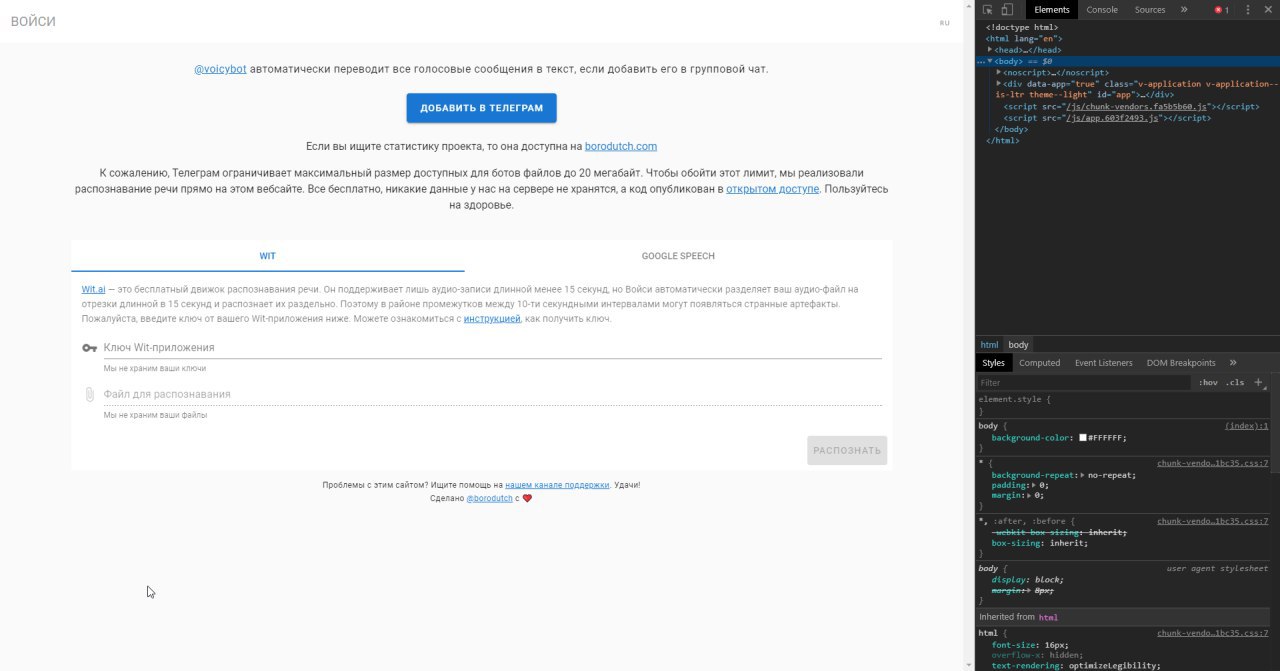Open the Wit.ai link
The width and height of the screenshot is (1280, 671).
click(x=94, y=289)
